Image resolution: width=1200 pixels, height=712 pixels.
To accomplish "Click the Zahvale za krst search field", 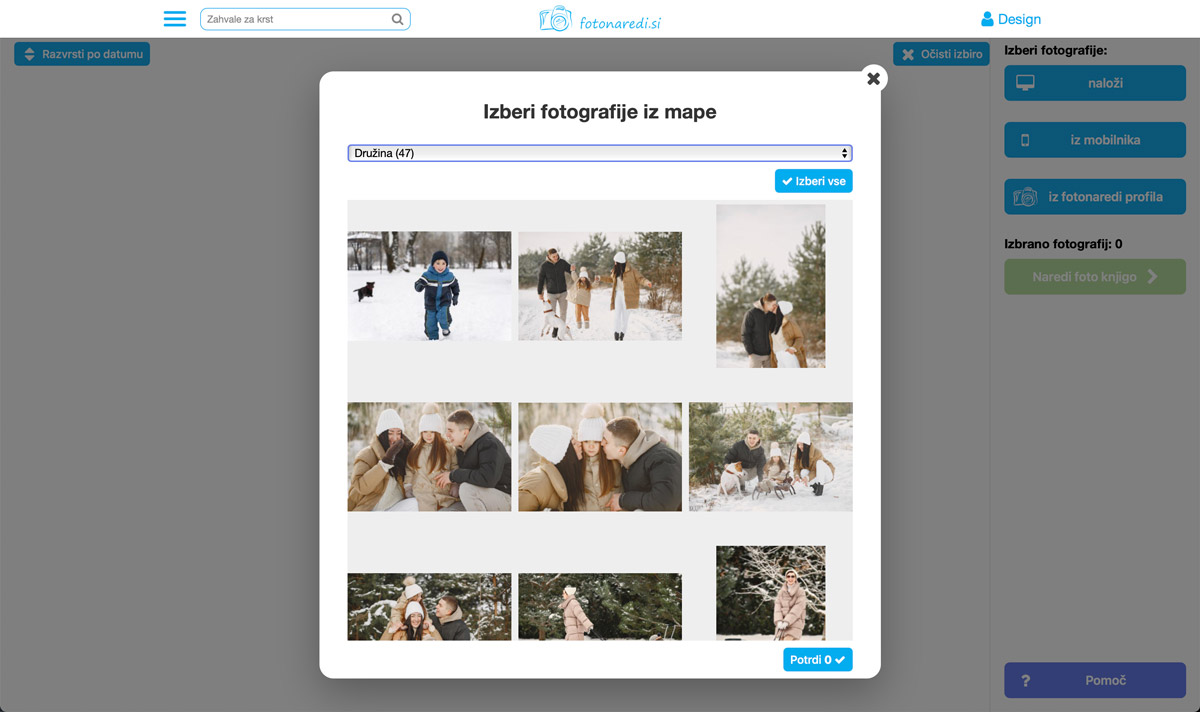I will pos(295,19).
